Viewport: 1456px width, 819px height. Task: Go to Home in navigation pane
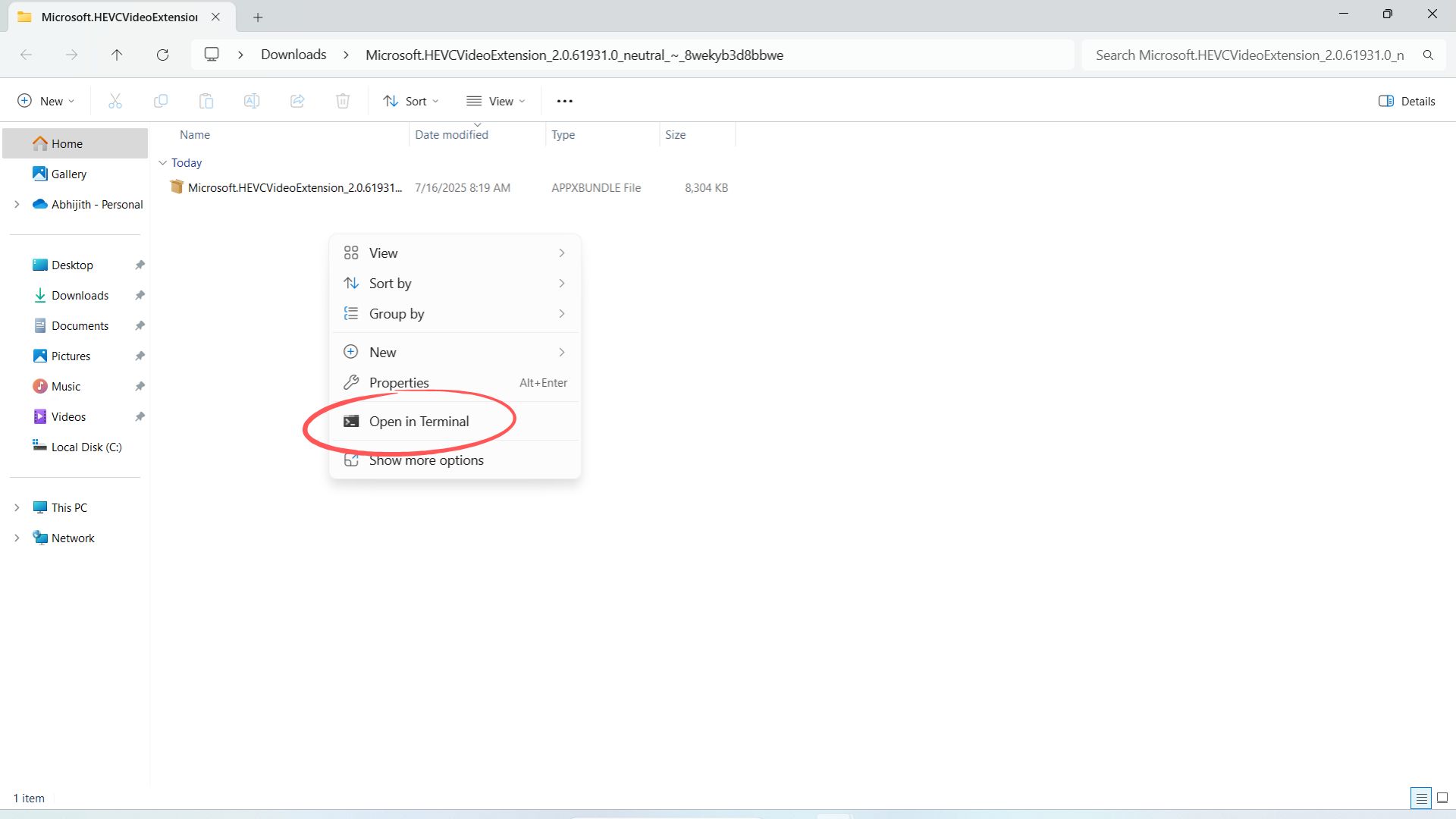tap(75, 143)
